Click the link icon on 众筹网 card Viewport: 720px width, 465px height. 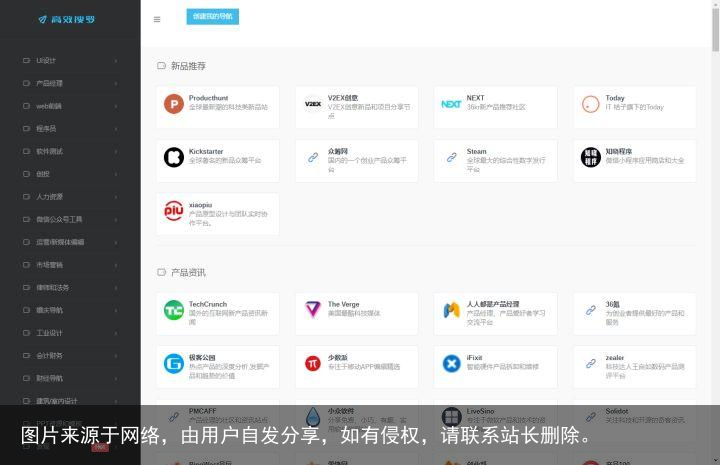click(x=313, y=157)
